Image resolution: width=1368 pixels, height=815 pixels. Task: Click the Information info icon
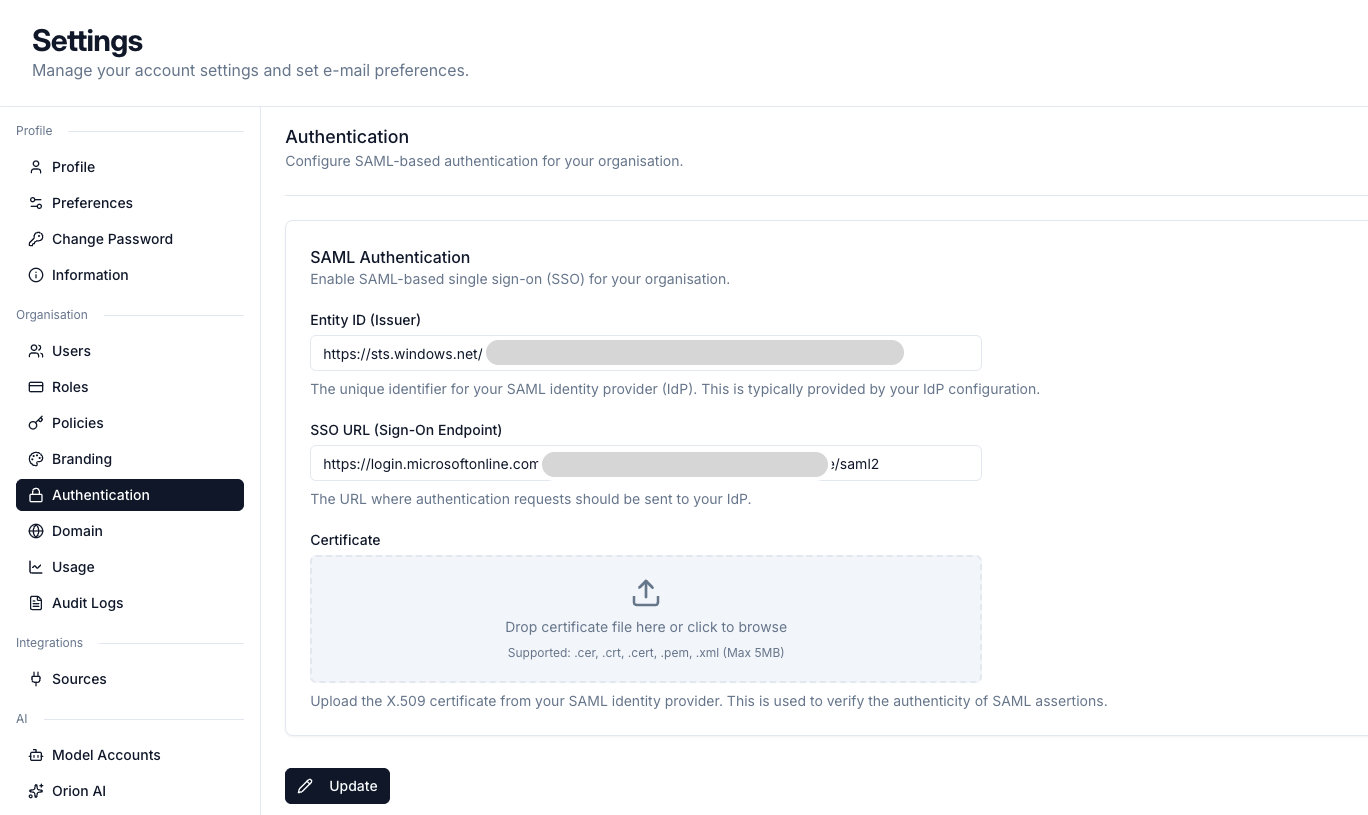[x=34, y=275]
